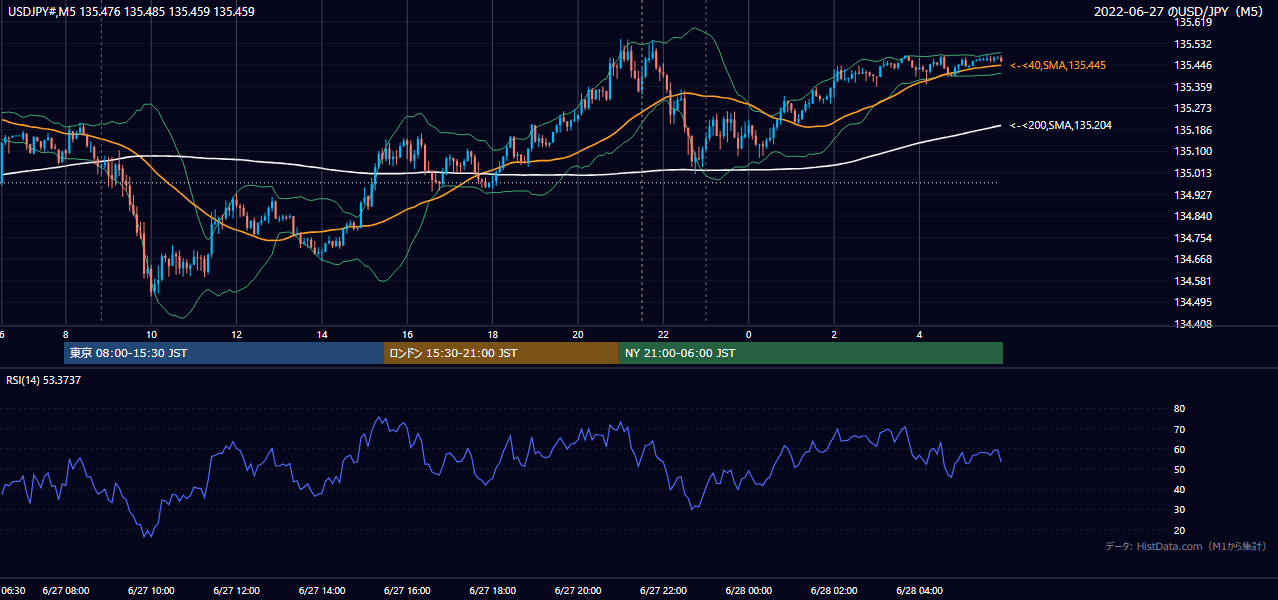Click the RSI scale value 60
Image resolution: width=1278 pixels, height=600 pixels.
[x=1179, y=449]
